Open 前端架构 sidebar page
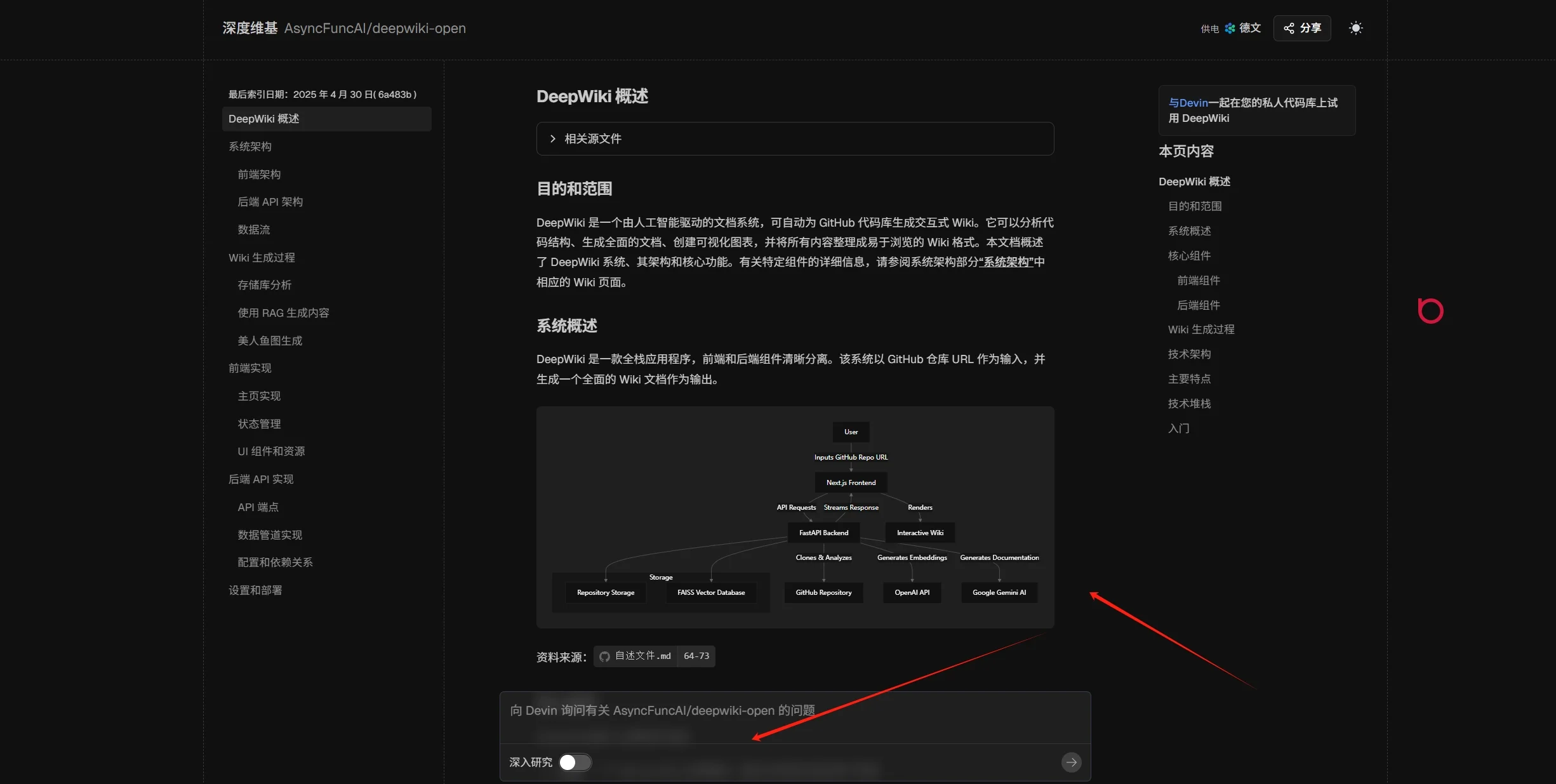This screenshot has width=1556, height=784. (259, 175)
